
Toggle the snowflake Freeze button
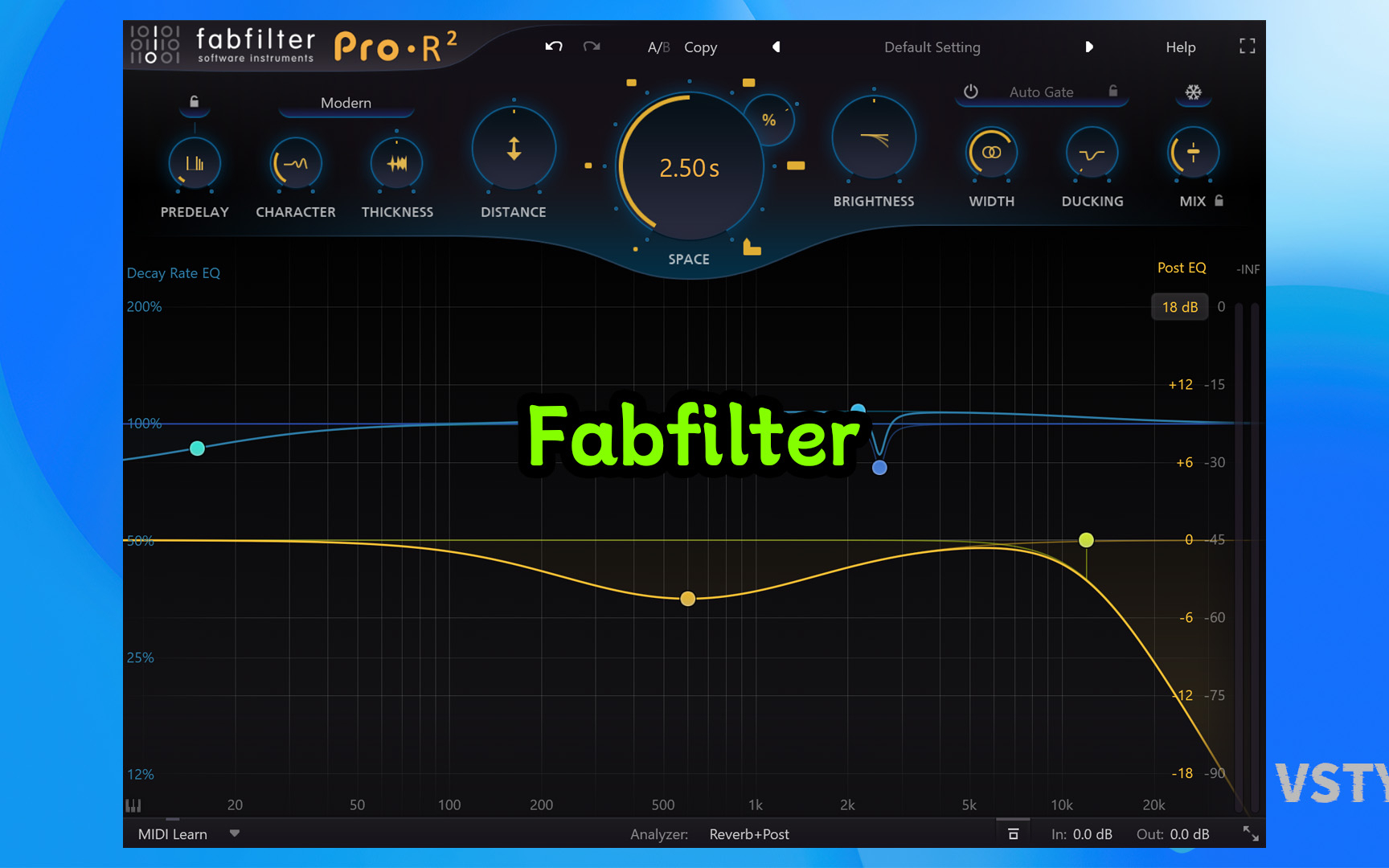click(1194, 92)
